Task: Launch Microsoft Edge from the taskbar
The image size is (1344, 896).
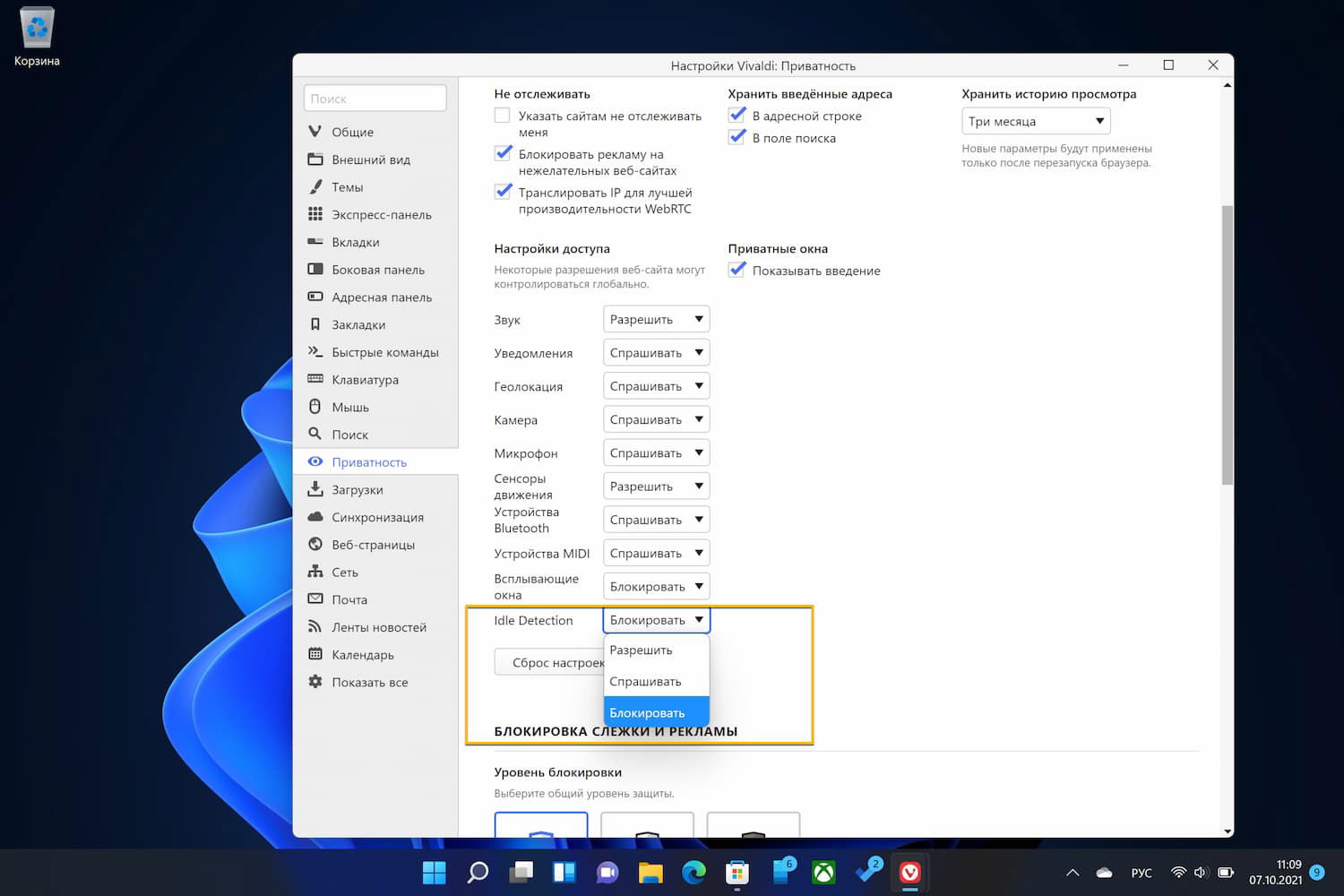Action: [x=694, y=872]
